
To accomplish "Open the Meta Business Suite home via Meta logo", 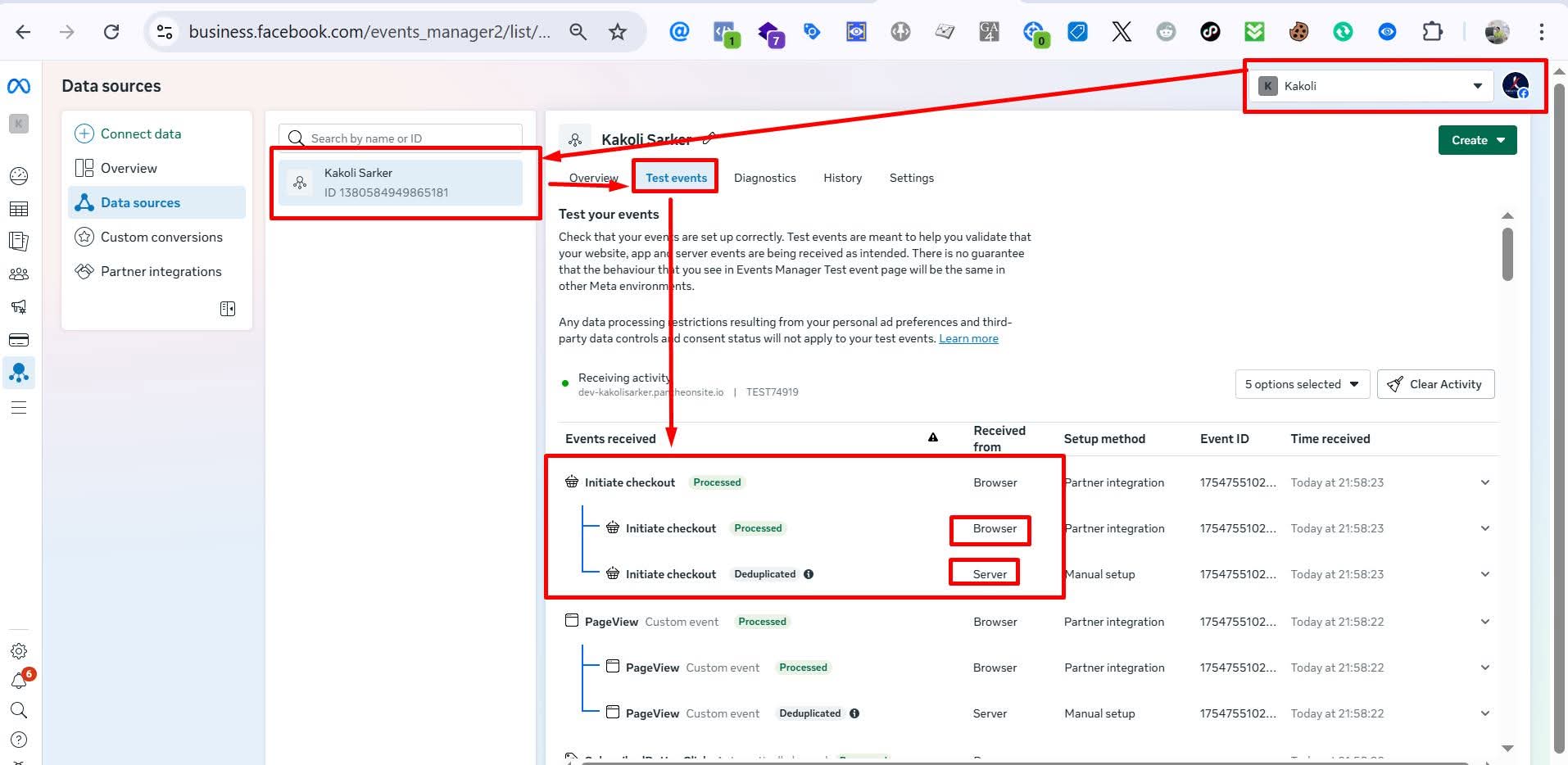I will coord(18,85).
